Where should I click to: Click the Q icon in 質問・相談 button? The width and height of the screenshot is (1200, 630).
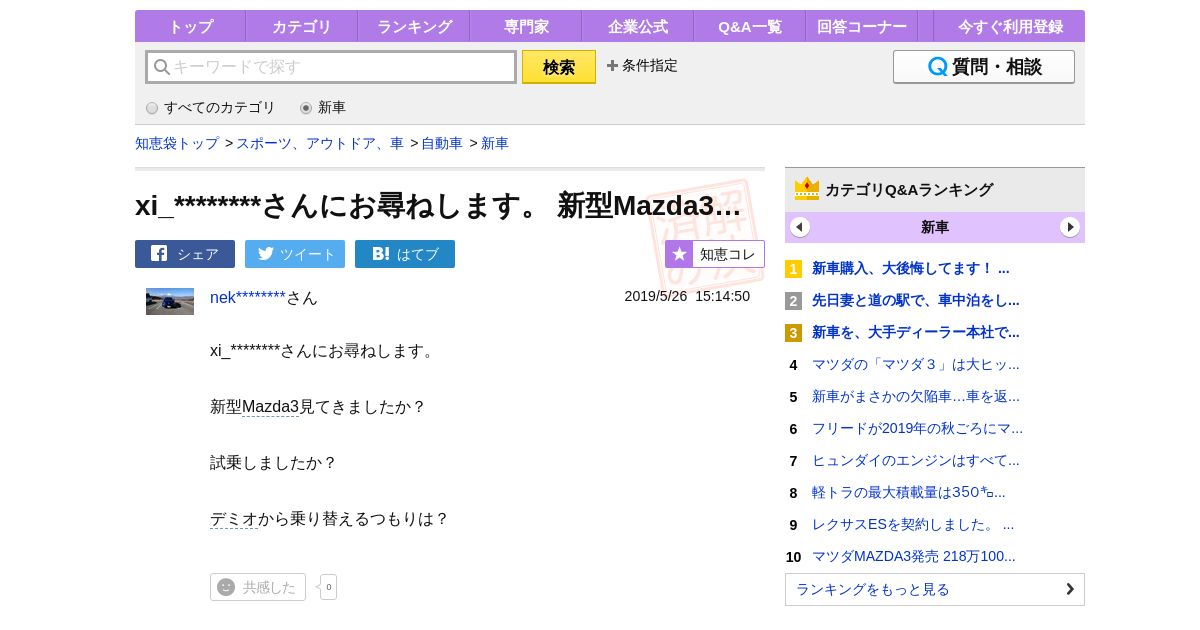938,67
